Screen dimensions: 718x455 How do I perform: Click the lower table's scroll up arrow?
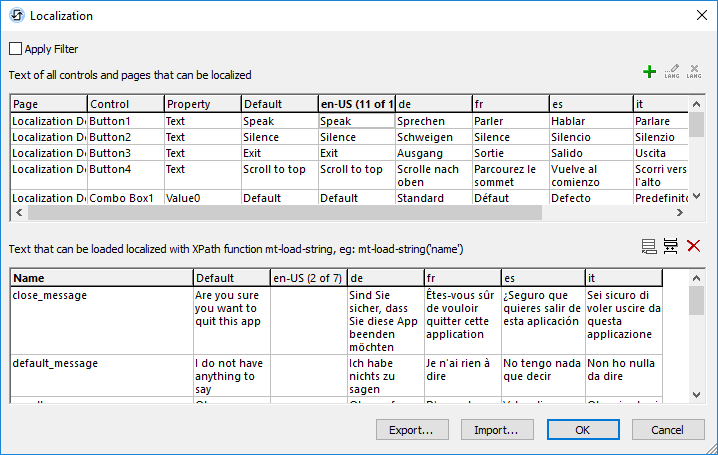[x=696, y=276]
